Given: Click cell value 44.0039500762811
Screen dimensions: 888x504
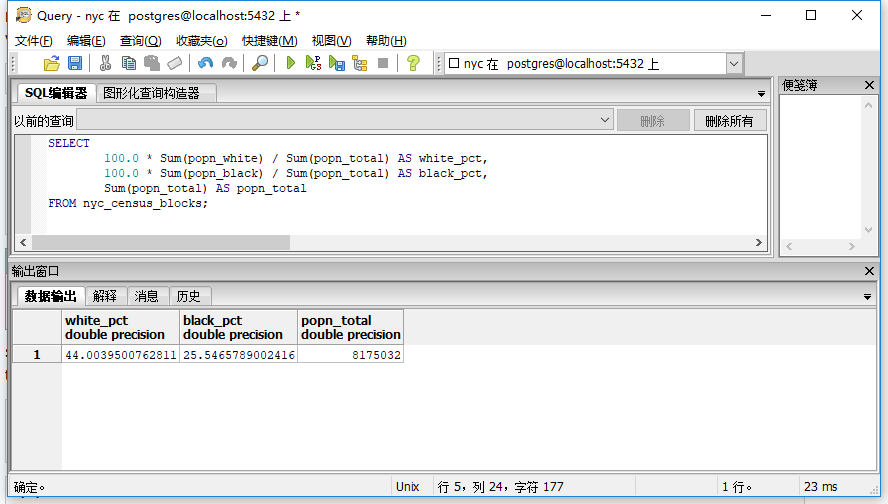Looking at the screenshot, I should tap(121, 355).
